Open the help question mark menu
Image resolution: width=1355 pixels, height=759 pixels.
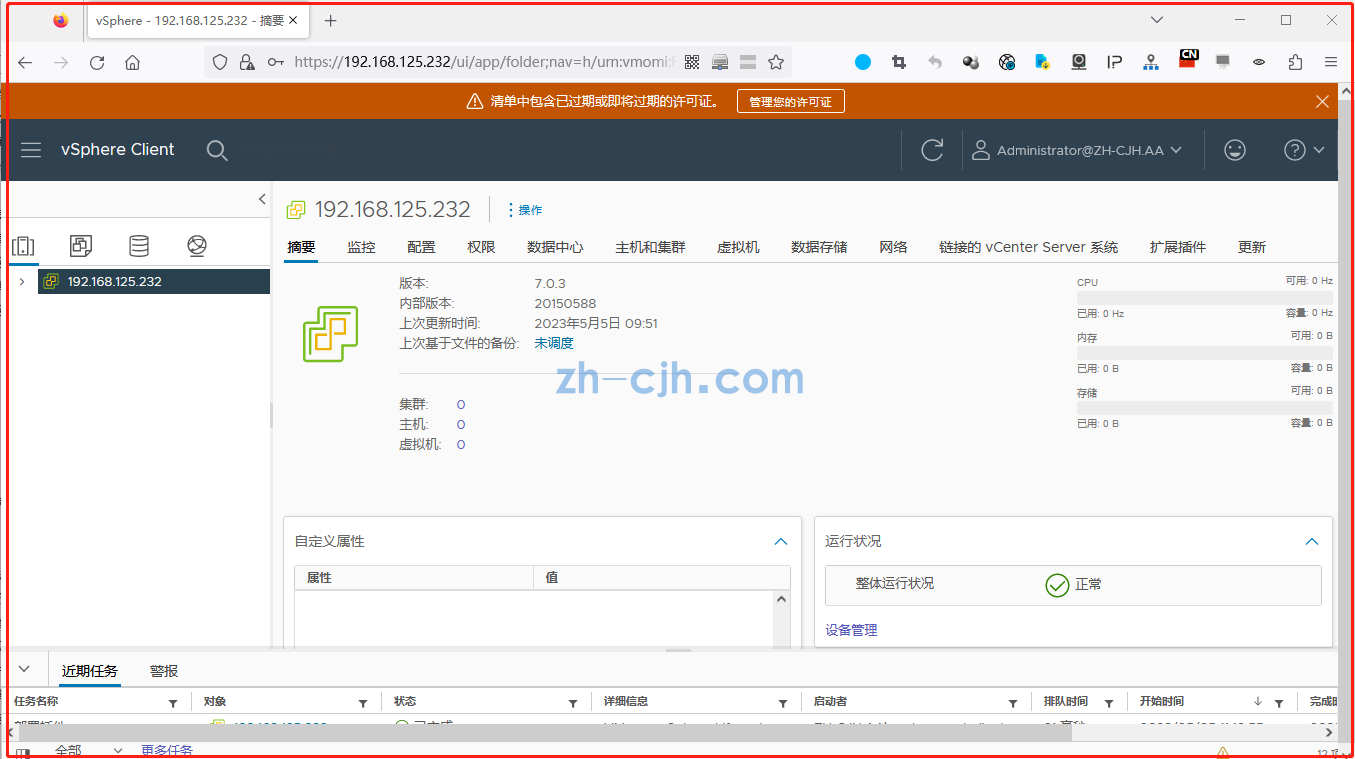click(x=1304, y=150)
